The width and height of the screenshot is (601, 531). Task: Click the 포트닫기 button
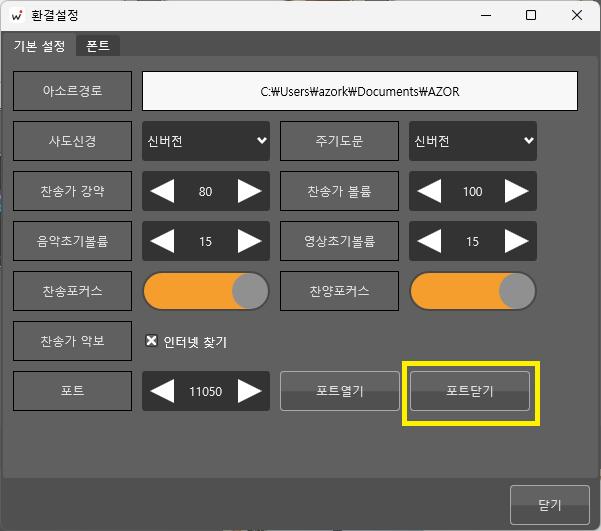click(470, 391)
